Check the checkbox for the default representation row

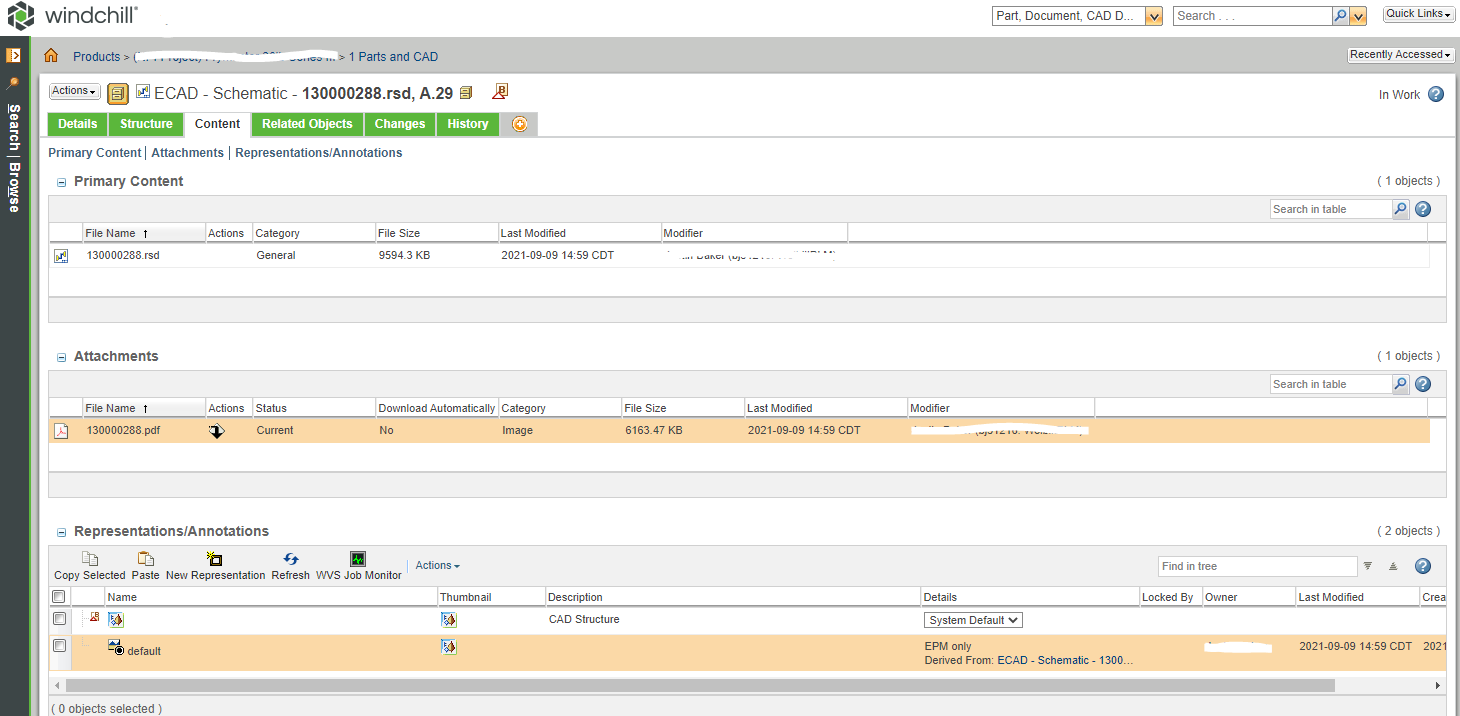pyautogui.click(x=58, y=646)
